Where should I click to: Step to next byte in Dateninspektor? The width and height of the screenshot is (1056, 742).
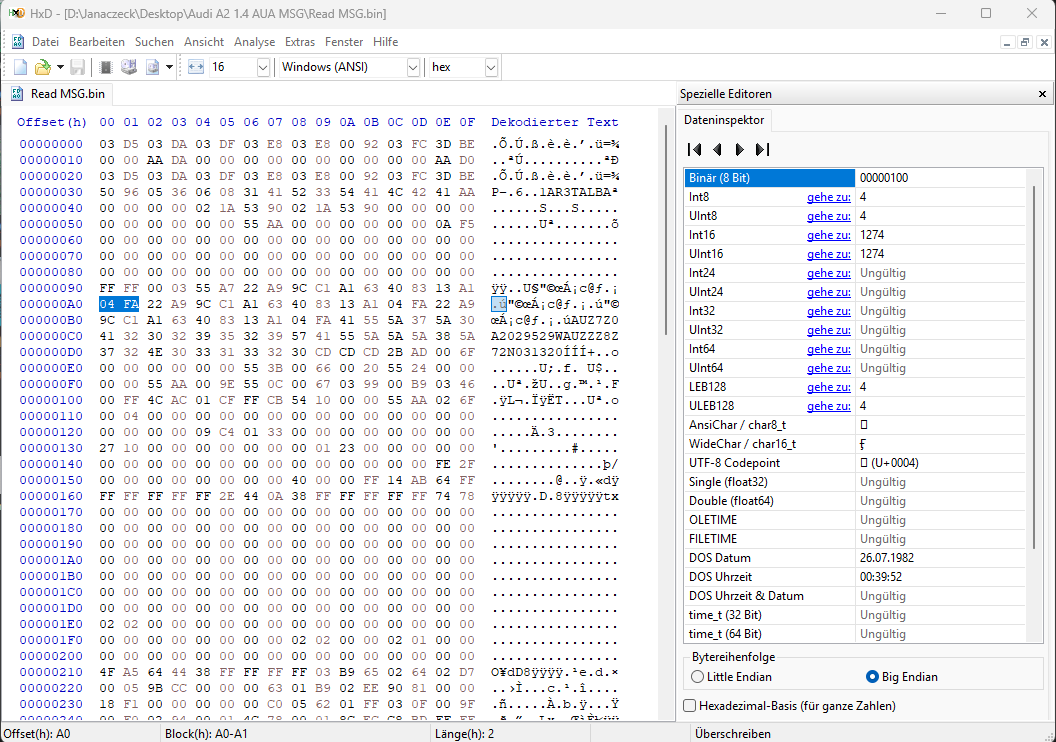[739, 149]
